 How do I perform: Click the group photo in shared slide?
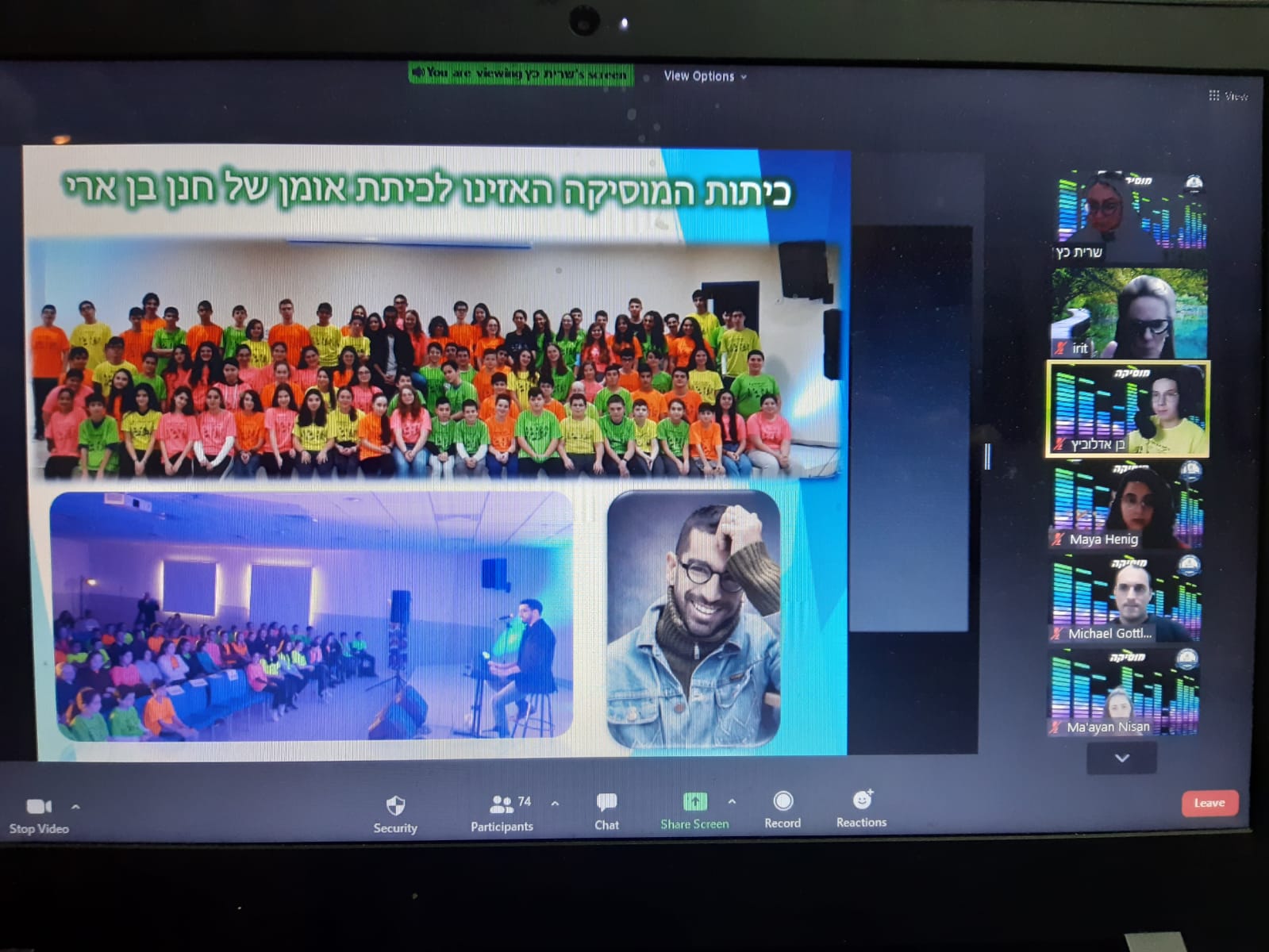point(433,359)
